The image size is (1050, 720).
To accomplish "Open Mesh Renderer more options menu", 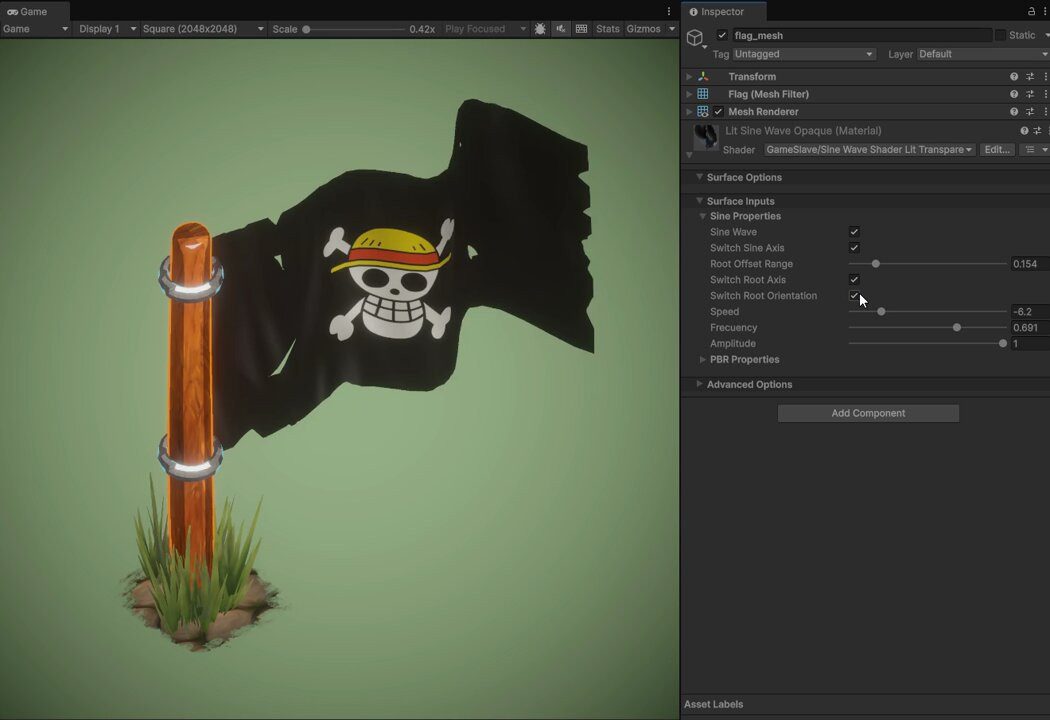I will click(x=1045, y=111).
